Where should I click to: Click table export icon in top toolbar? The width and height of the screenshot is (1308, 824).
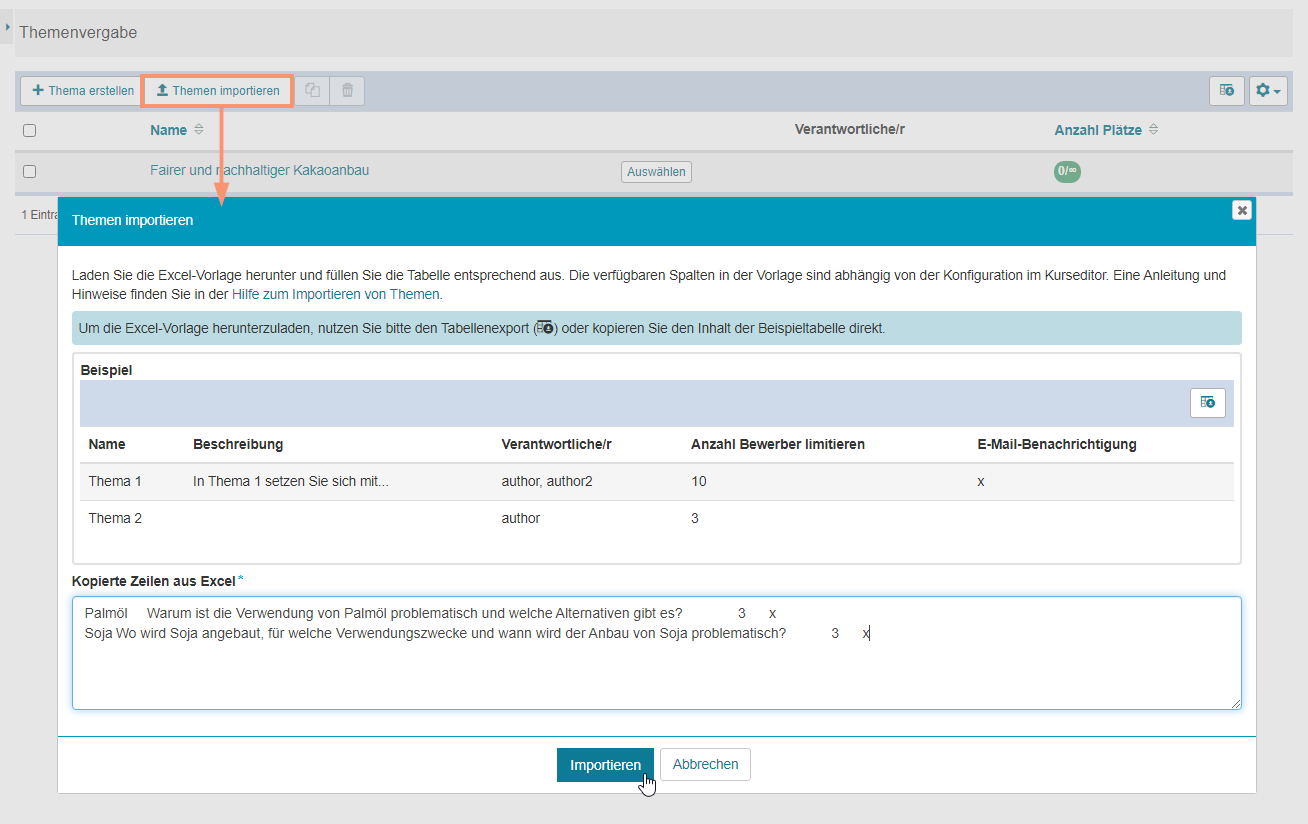pyautogui.click(x=1227, y=91)
